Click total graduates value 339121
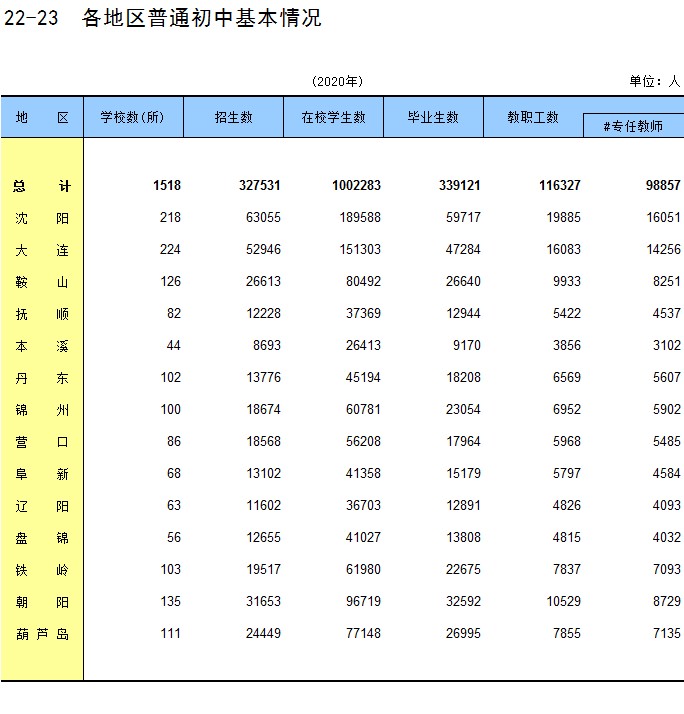 (x=459, y=185)
